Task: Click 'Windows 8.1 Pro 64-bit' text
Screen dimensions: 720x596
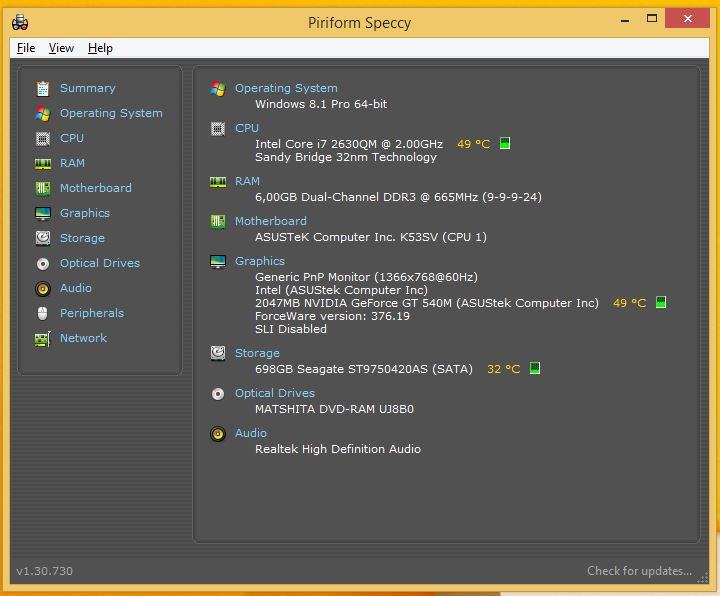Action: pyautogui.click(x=321, y=104)
